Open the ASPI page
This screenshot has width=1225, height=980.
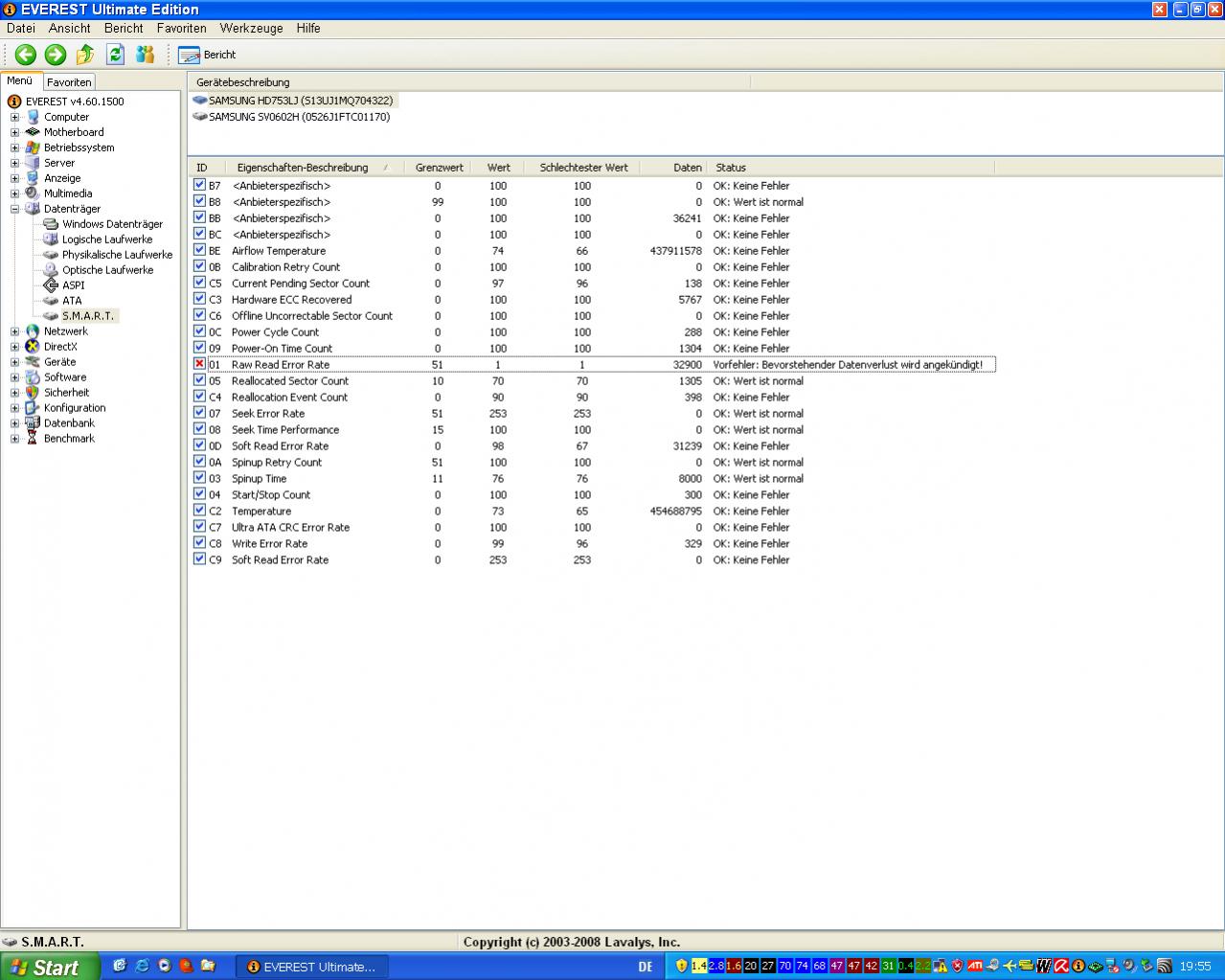(x=73, y=285)
